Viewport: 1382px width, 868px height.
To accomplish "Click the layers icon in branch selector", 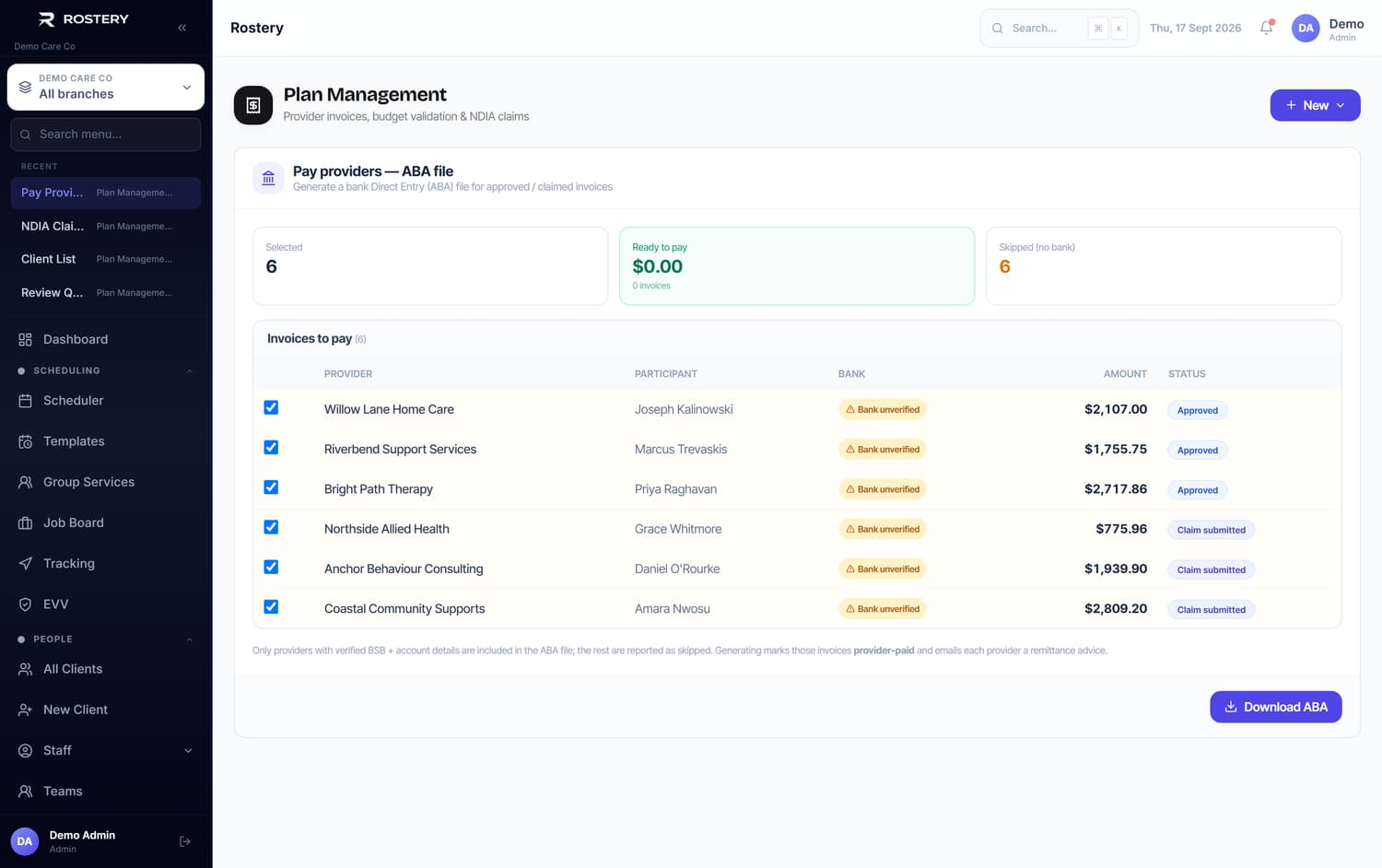I will tap(26, 87).
